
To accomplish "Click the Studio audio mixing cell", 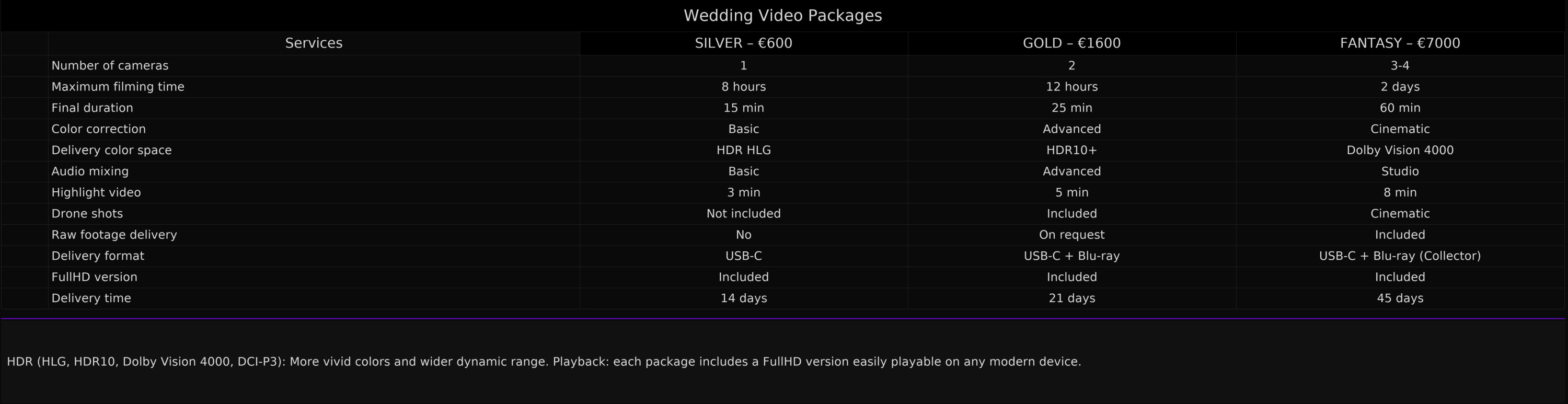I will click(x=1399, y=171).
